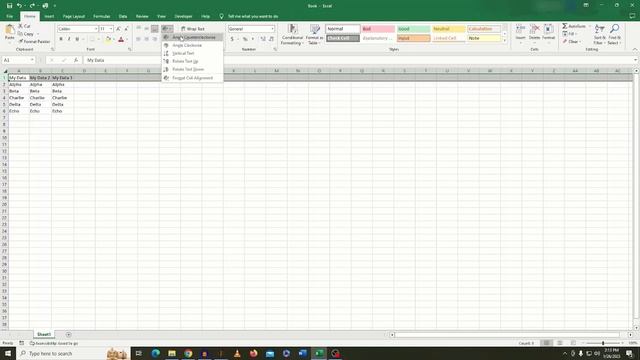Open Conditional Formatting menu

292,34
